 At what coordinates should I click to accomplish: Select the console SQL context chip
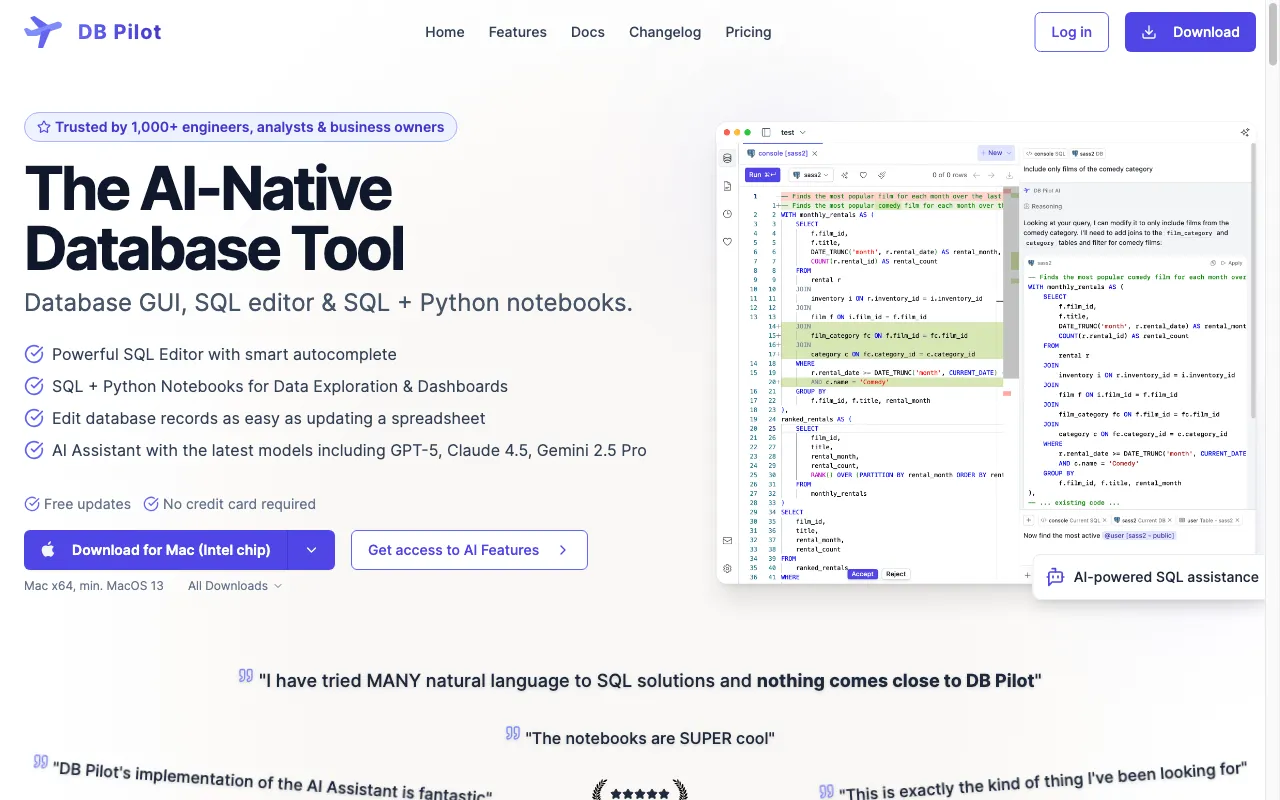[1046, 153]
